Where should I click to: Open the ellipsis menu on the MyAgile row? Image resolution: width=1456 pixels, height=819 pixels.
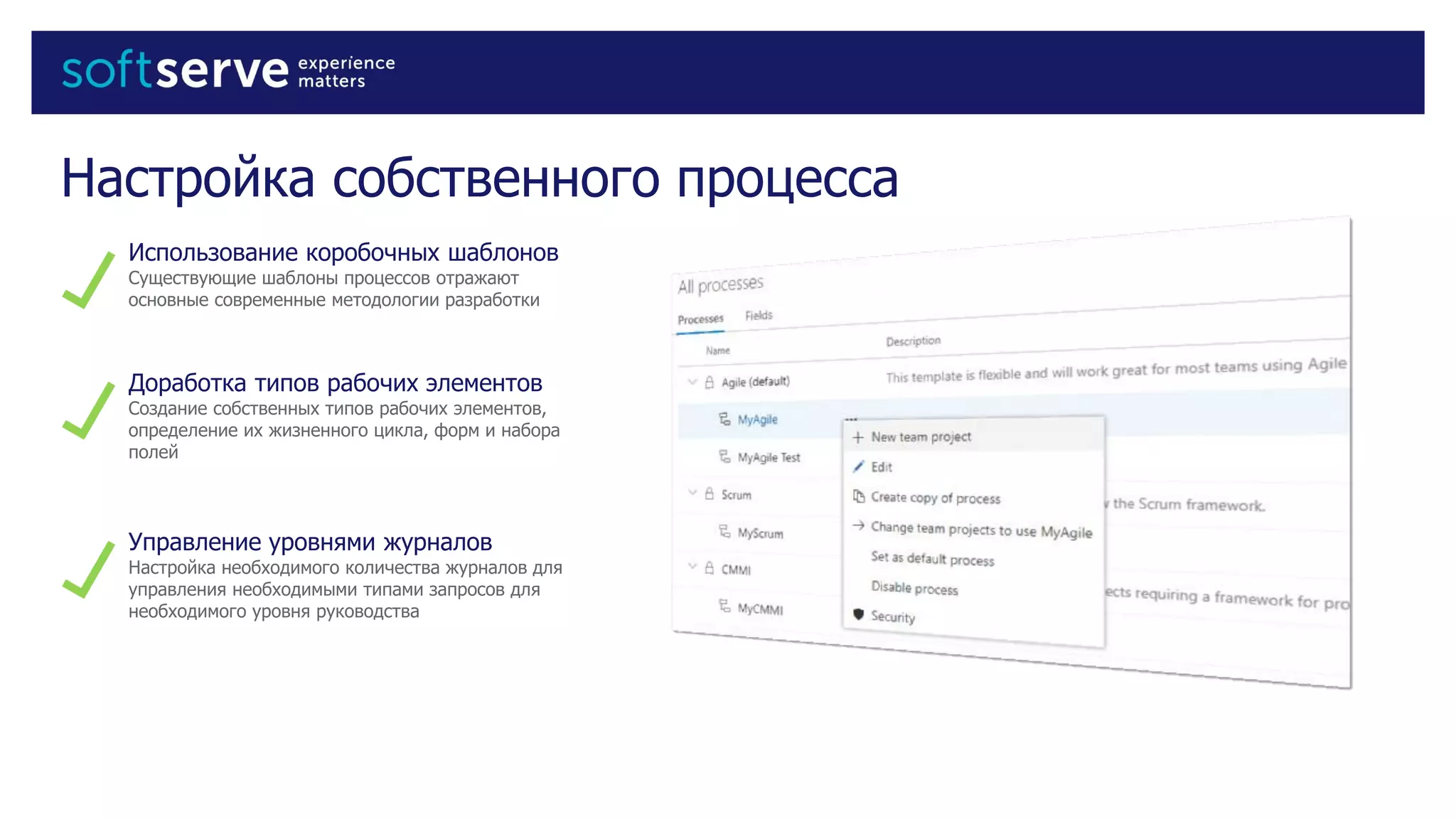click(852, 419)
